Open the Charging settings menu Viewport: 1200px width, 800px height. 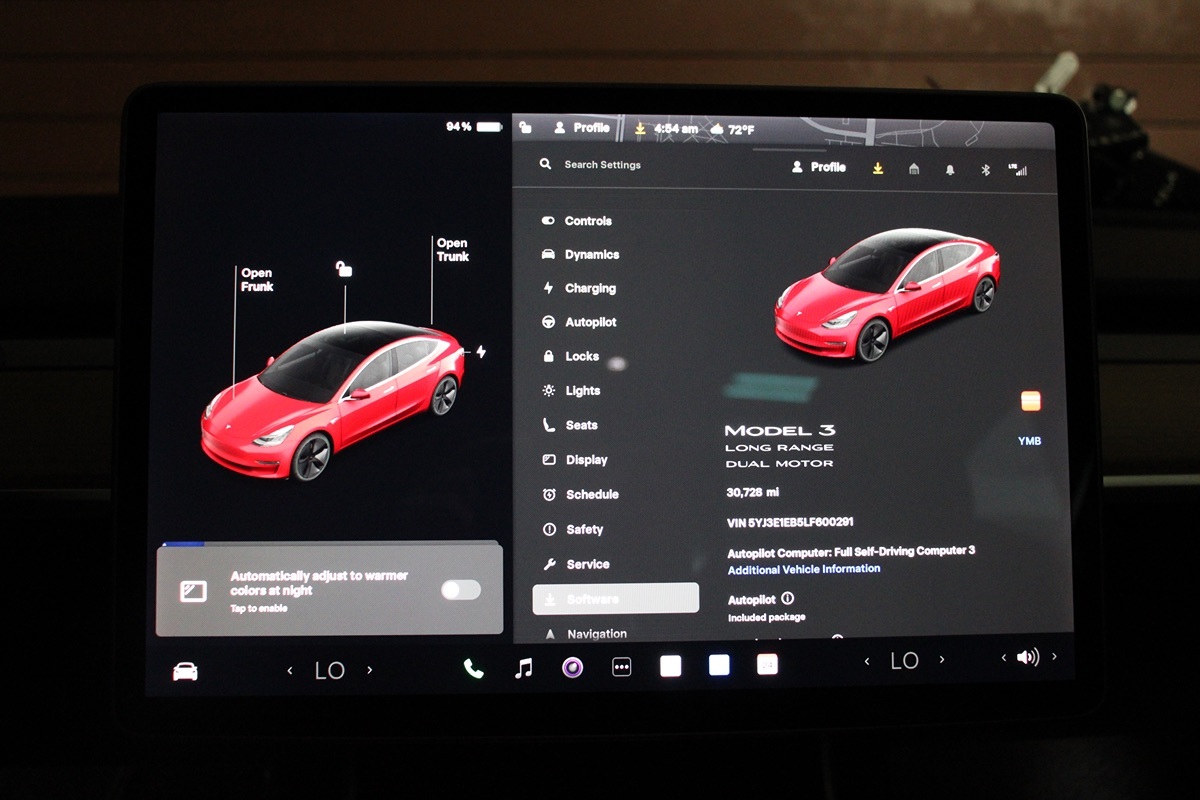click(590, 288)
